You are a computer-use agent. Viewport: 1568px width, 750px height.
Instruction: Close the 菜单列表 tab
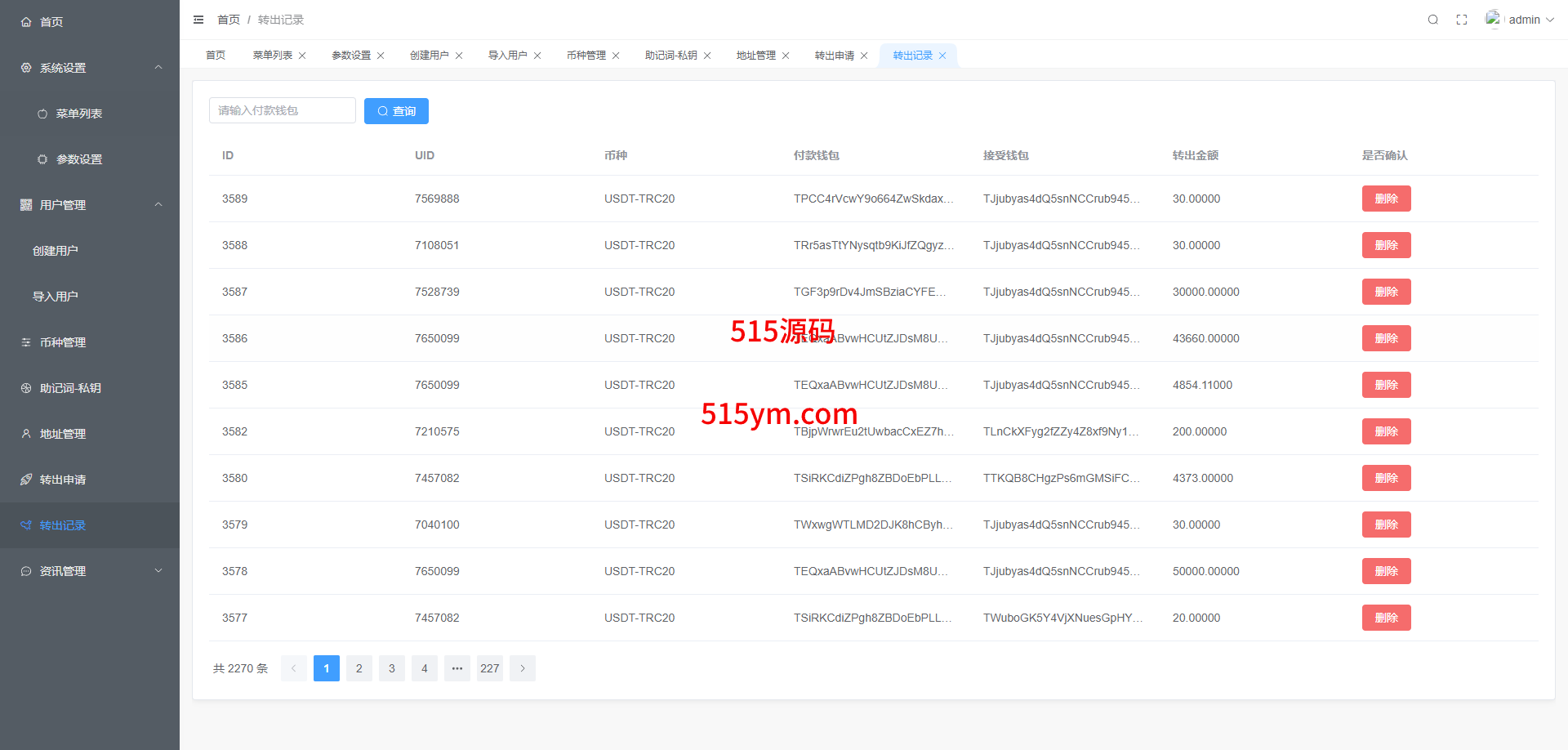coord(302,56)
